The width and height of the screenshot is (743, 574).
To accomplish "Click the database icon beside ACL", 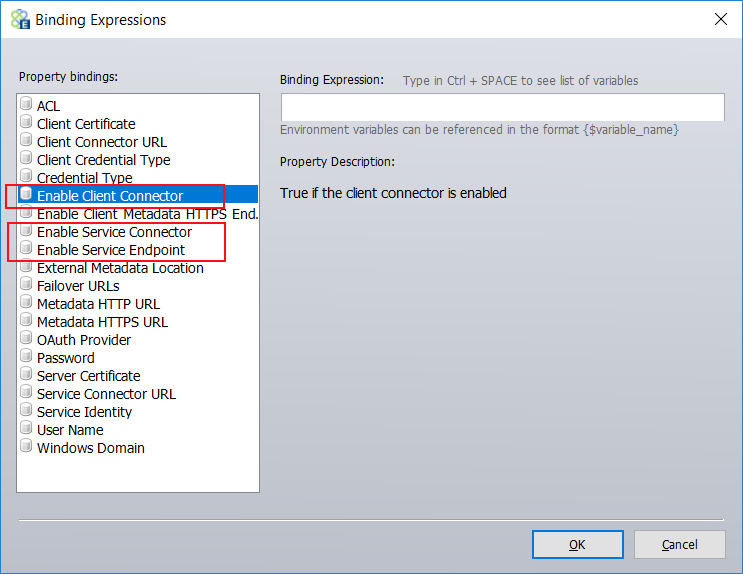I will [26, 104].
